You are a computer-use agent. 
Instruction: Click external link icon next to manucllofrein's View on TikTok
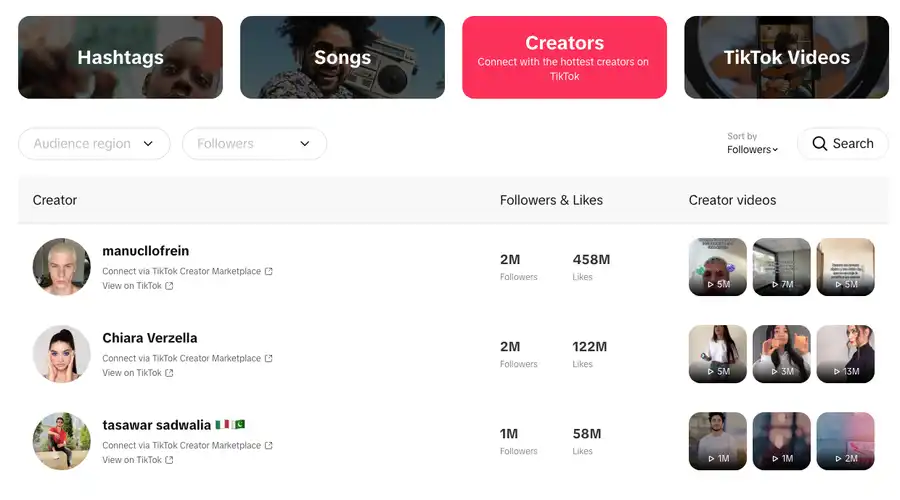[169, 286]
